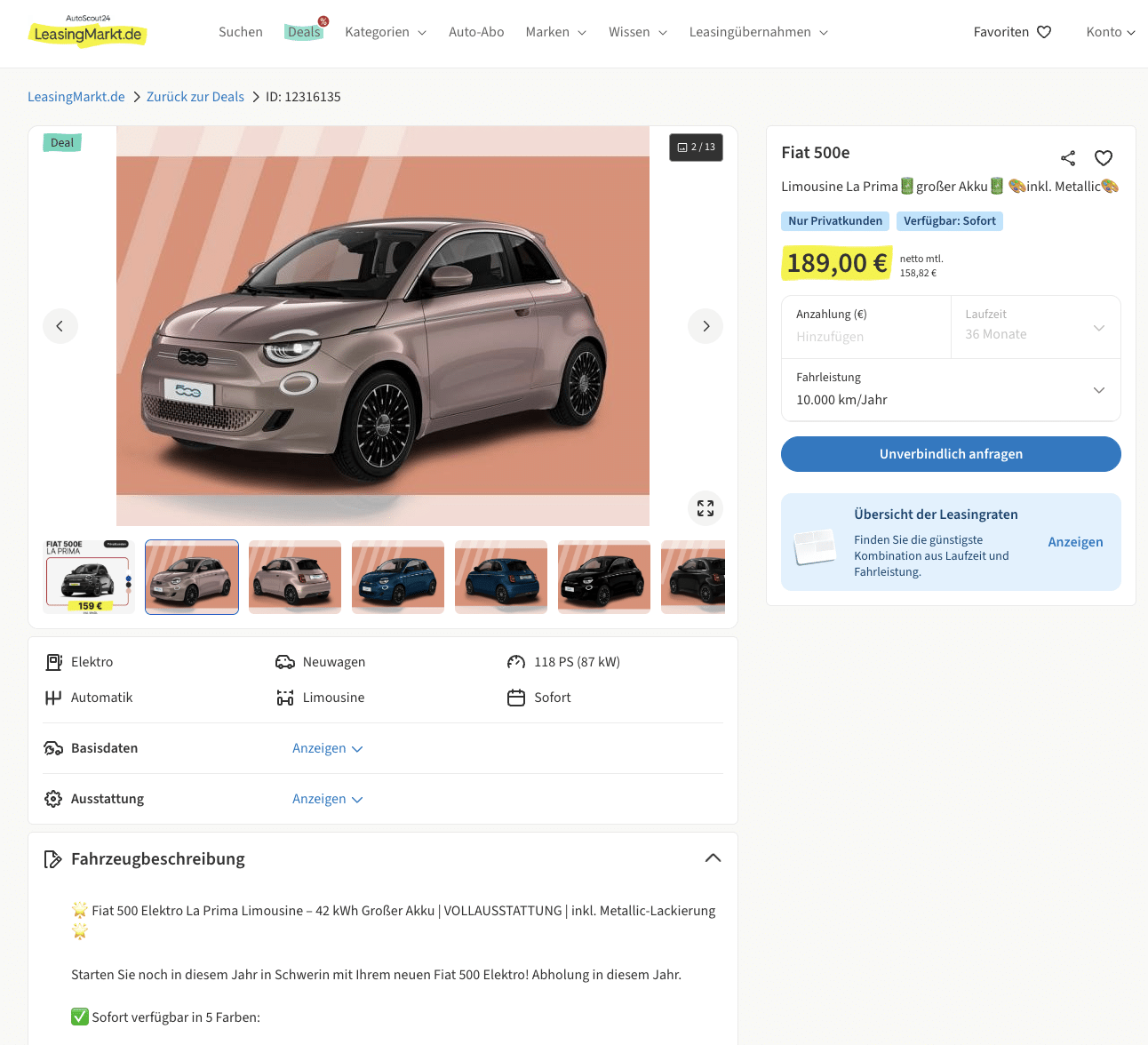Screen dimensions: 1148x1045
Task: Follow the Zurück zur Deals breadcrumb link
Action: point(195,97)
